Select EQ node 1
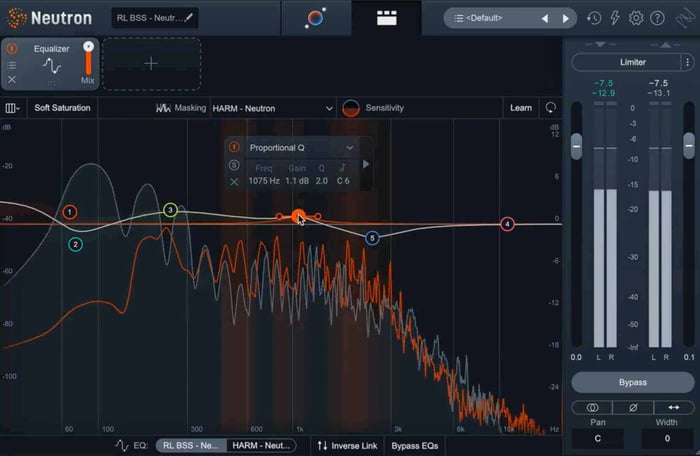This screenshot has height=456, width=700. click(x=70, y=212)
